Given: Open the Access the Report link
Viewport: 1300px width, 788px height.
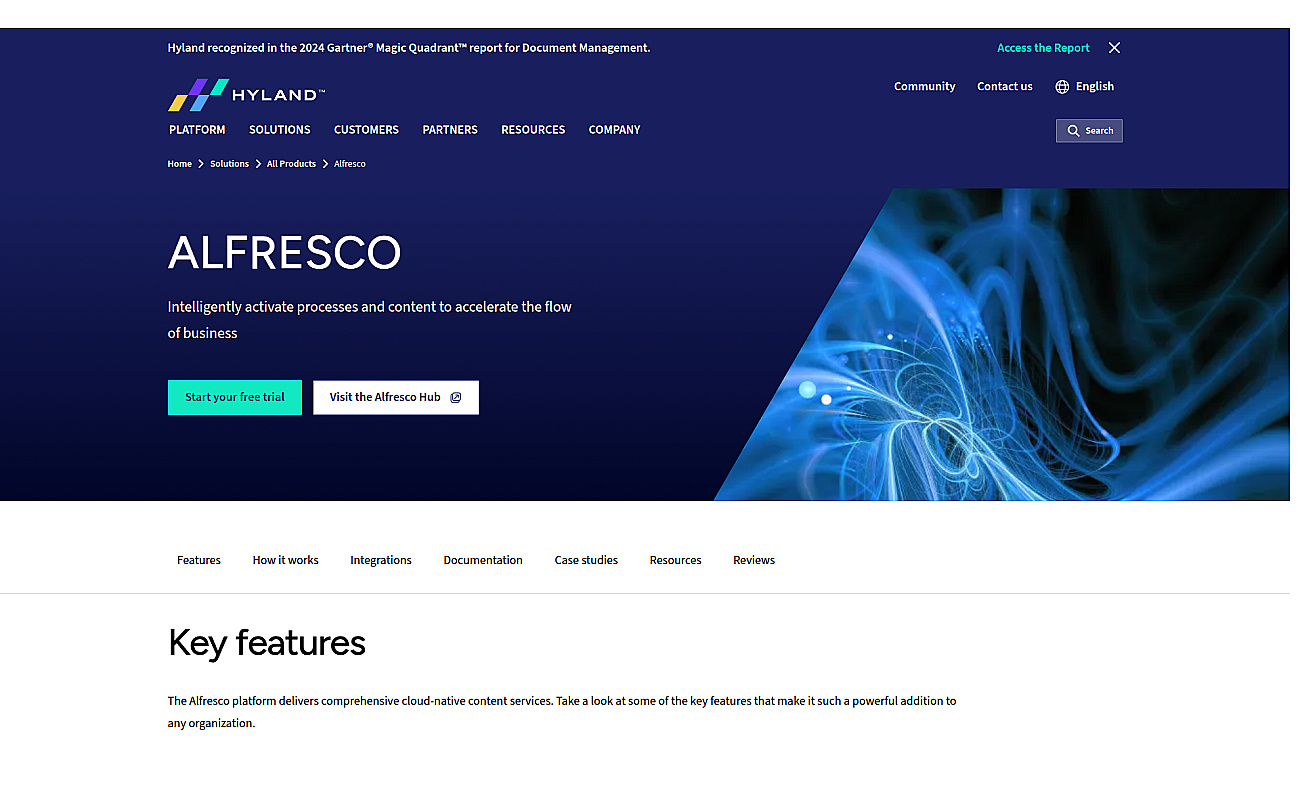Looking at the screenshot, I should (x=1043, y=48).
